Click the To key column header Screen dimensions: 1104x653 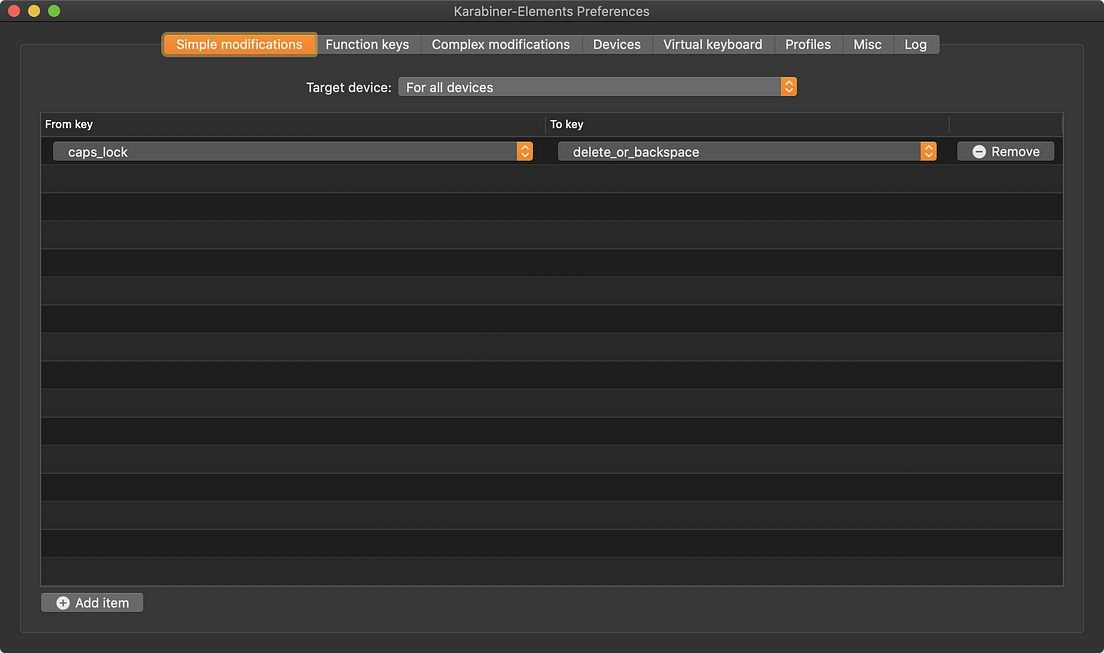point(747,124)
